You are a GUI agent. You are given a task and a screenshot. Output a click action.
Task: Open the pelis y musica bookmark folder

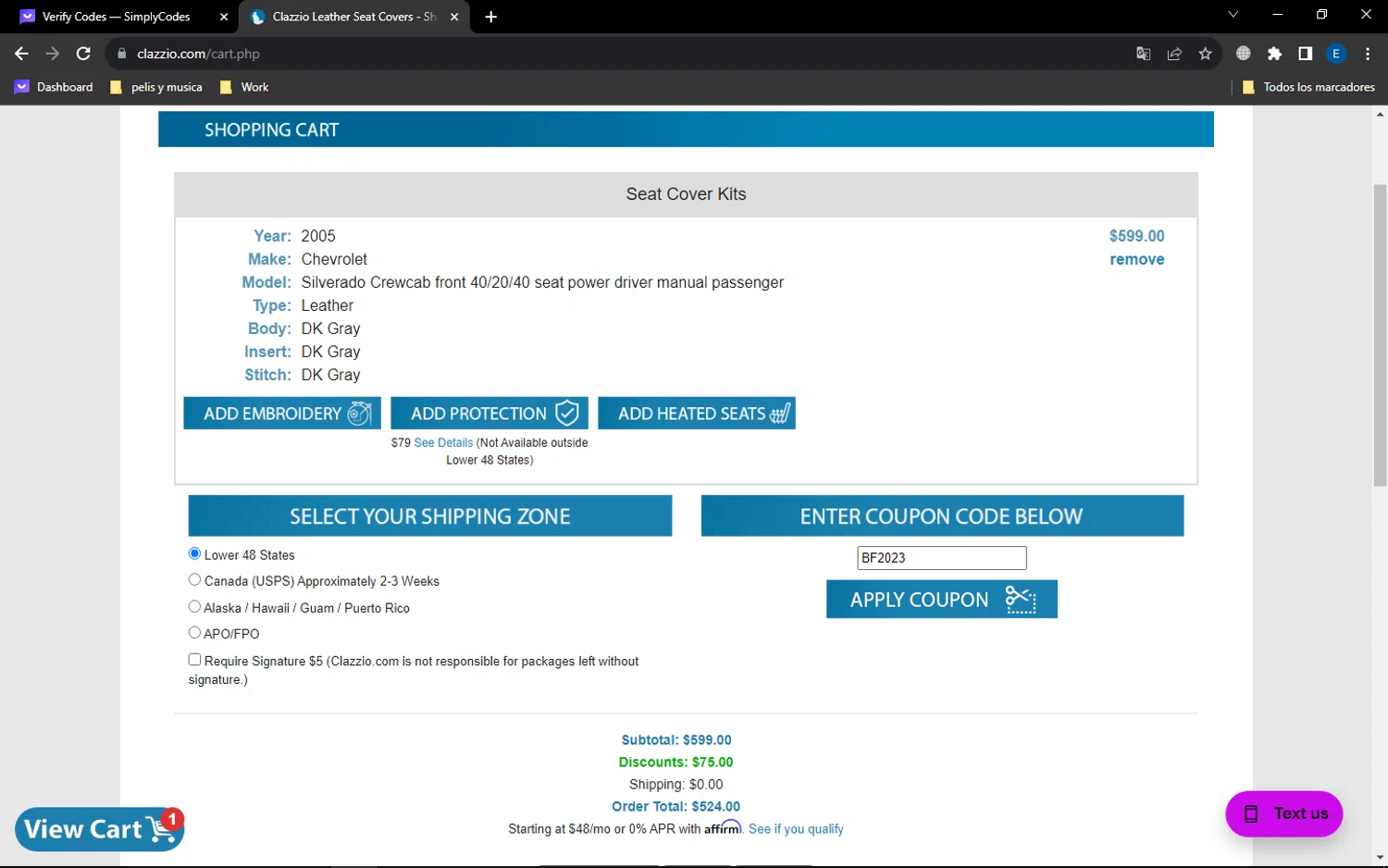[x=156, y=87]
